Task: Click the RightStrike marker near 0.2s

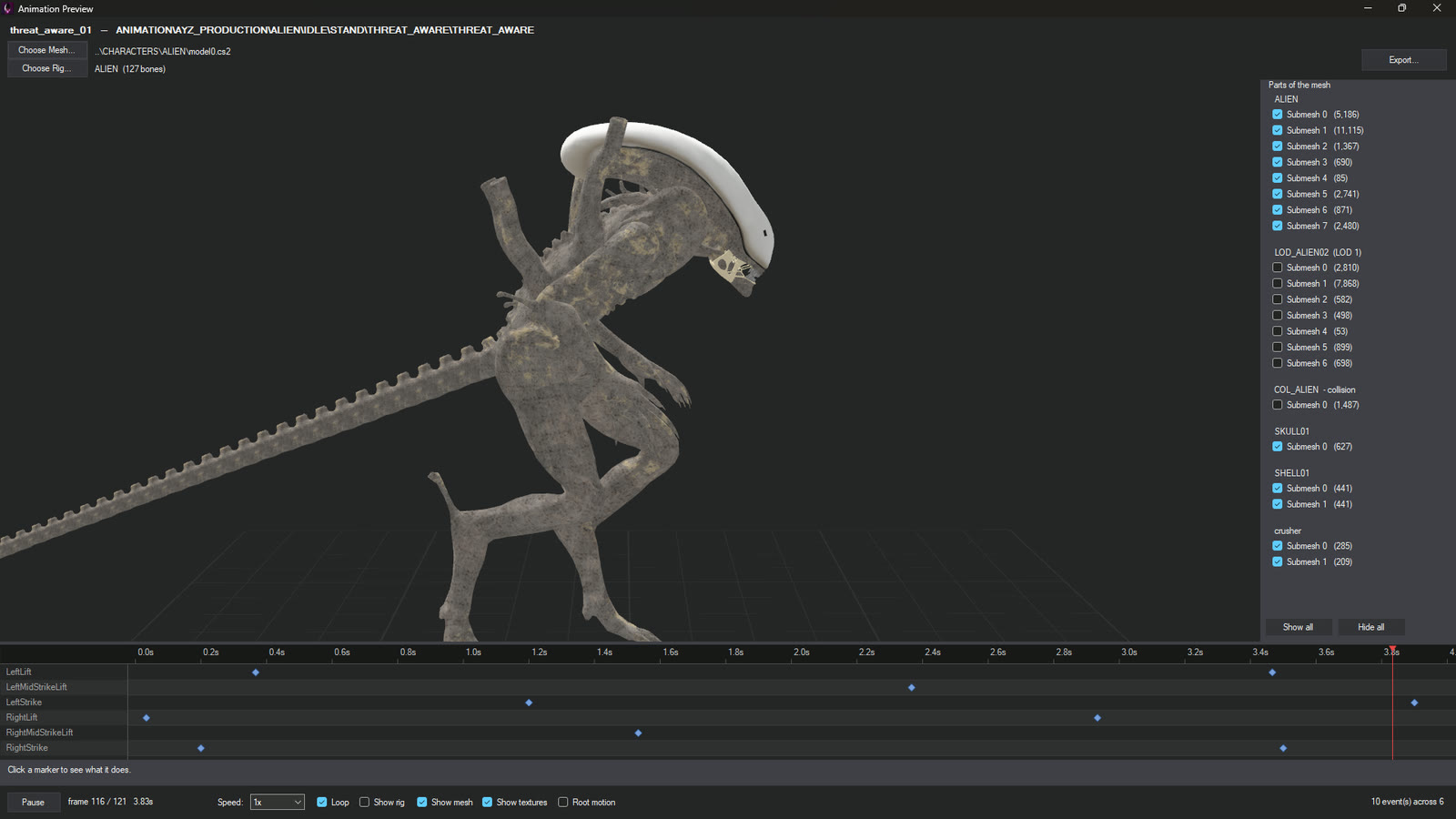Action: click(x=201, y=748)
